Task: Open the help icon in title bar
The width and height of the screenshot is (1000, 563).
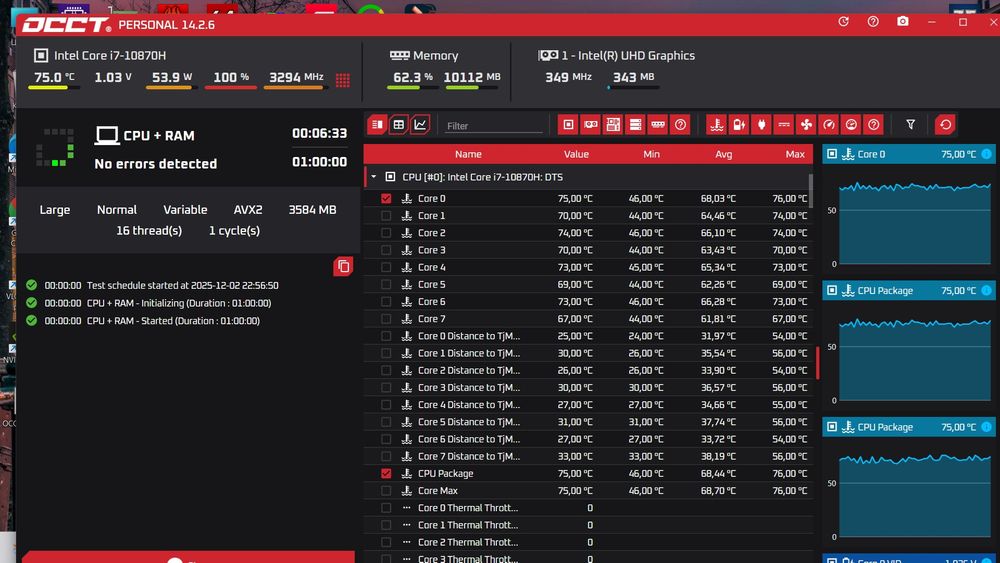Action: pyautogui.click(x=873, y=22)
